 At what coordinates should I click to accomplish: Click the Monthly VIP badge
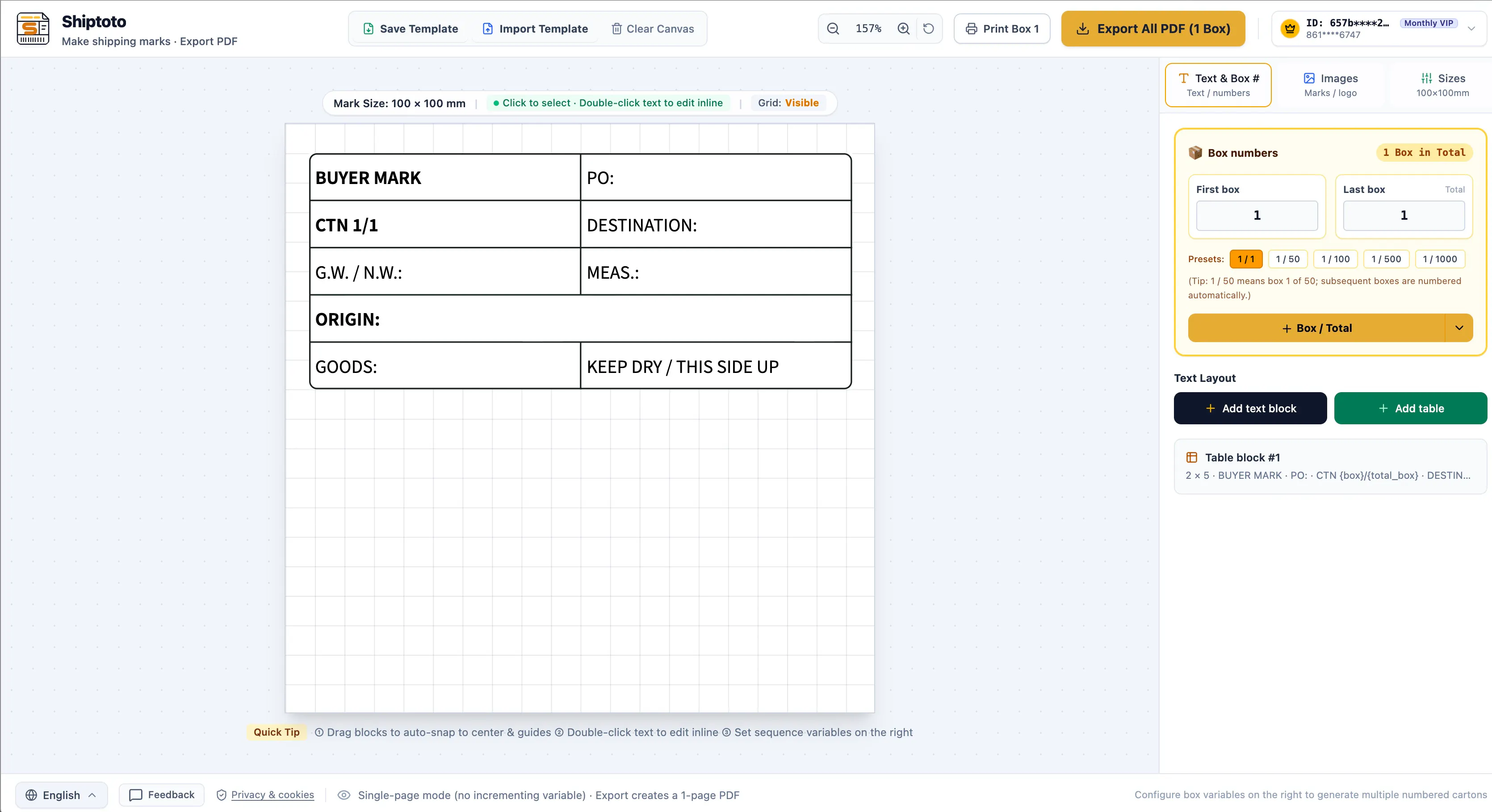[1428, 23]
